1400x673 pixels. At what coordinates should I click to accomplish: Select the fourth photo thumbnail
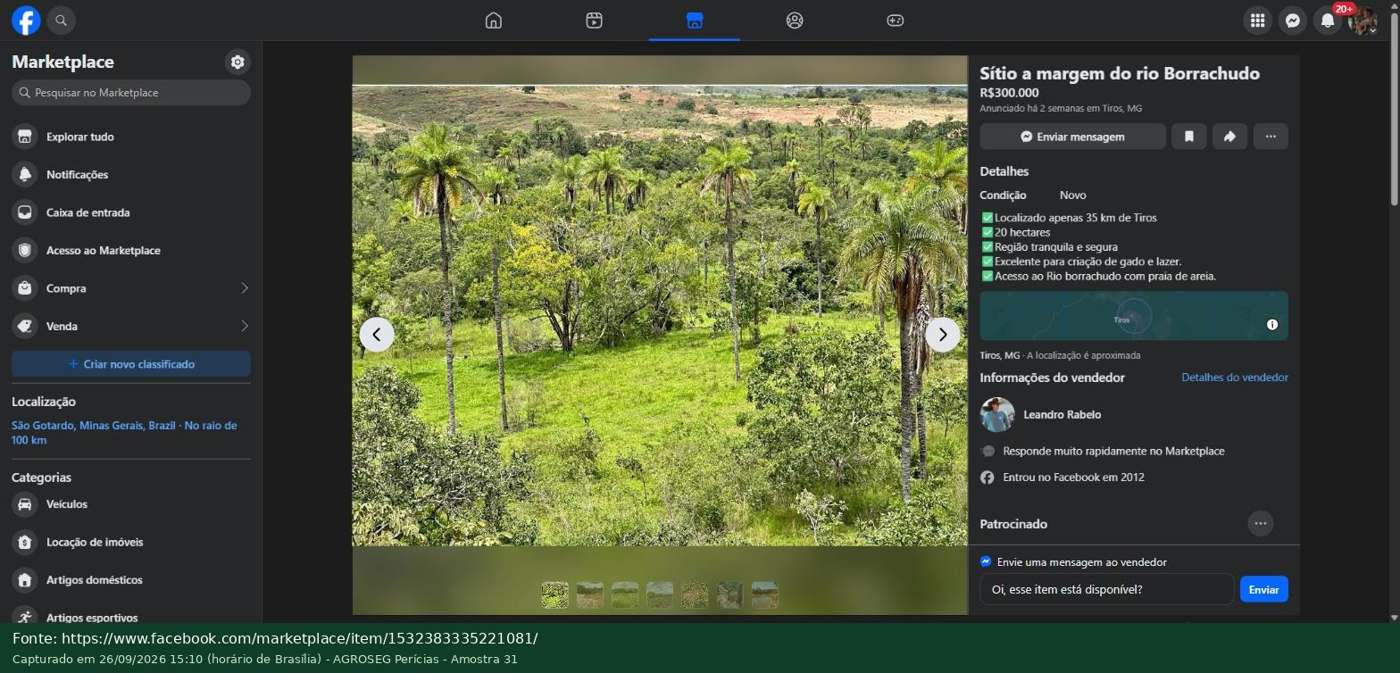(660, 595)
